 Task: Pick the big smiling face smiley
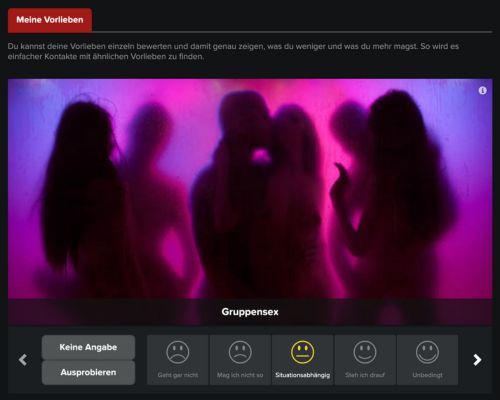[427, 352]
